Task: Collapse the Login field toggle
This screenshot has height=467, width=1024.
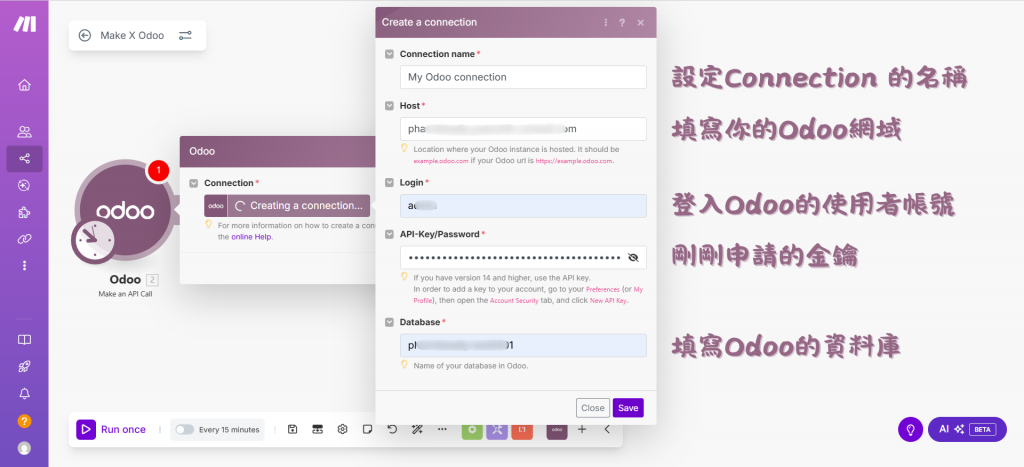Action: pyautogui.click(x=389, y=182)
